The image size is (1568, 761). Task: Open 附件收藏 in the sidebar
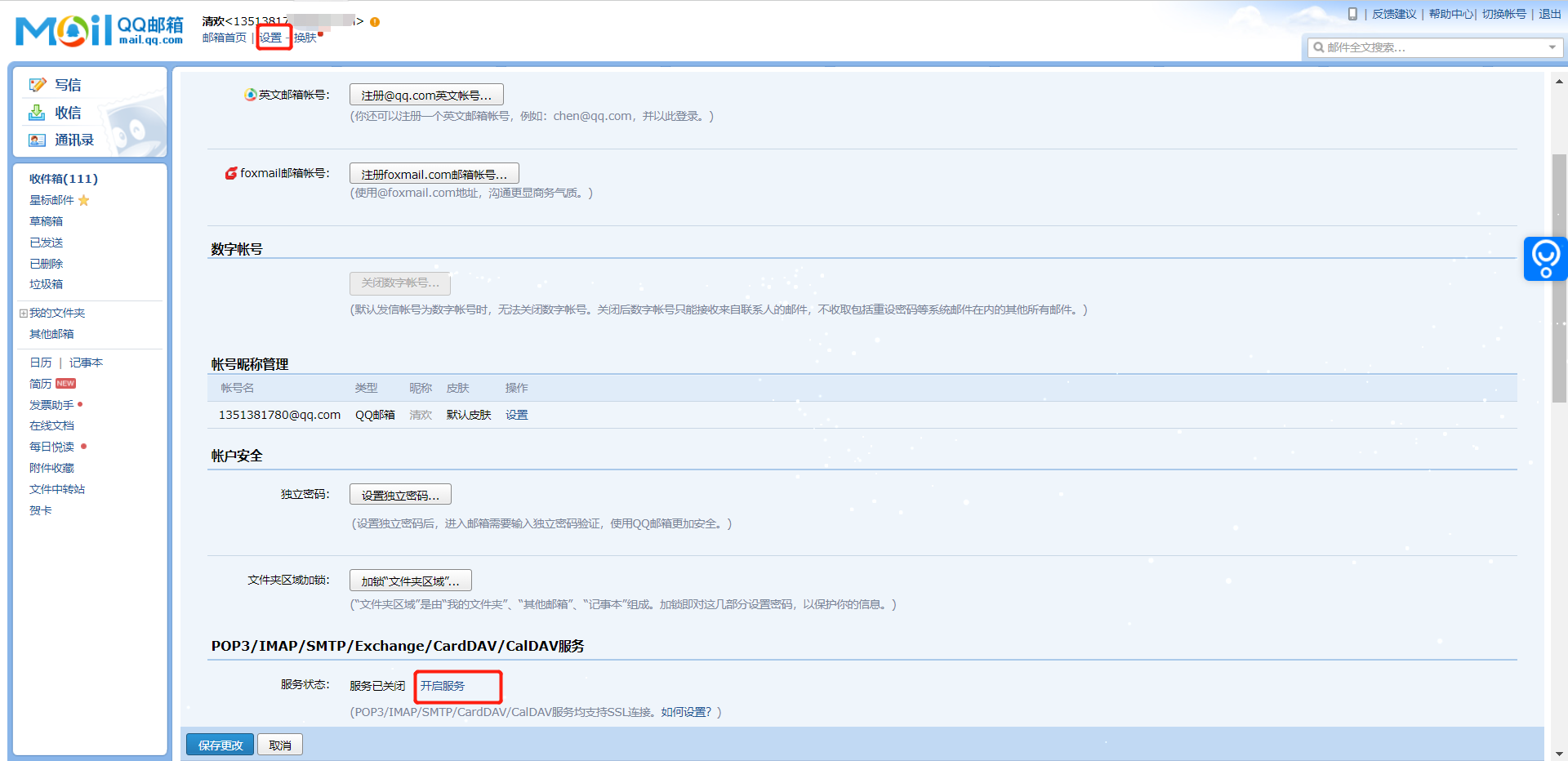coord(51,468)
